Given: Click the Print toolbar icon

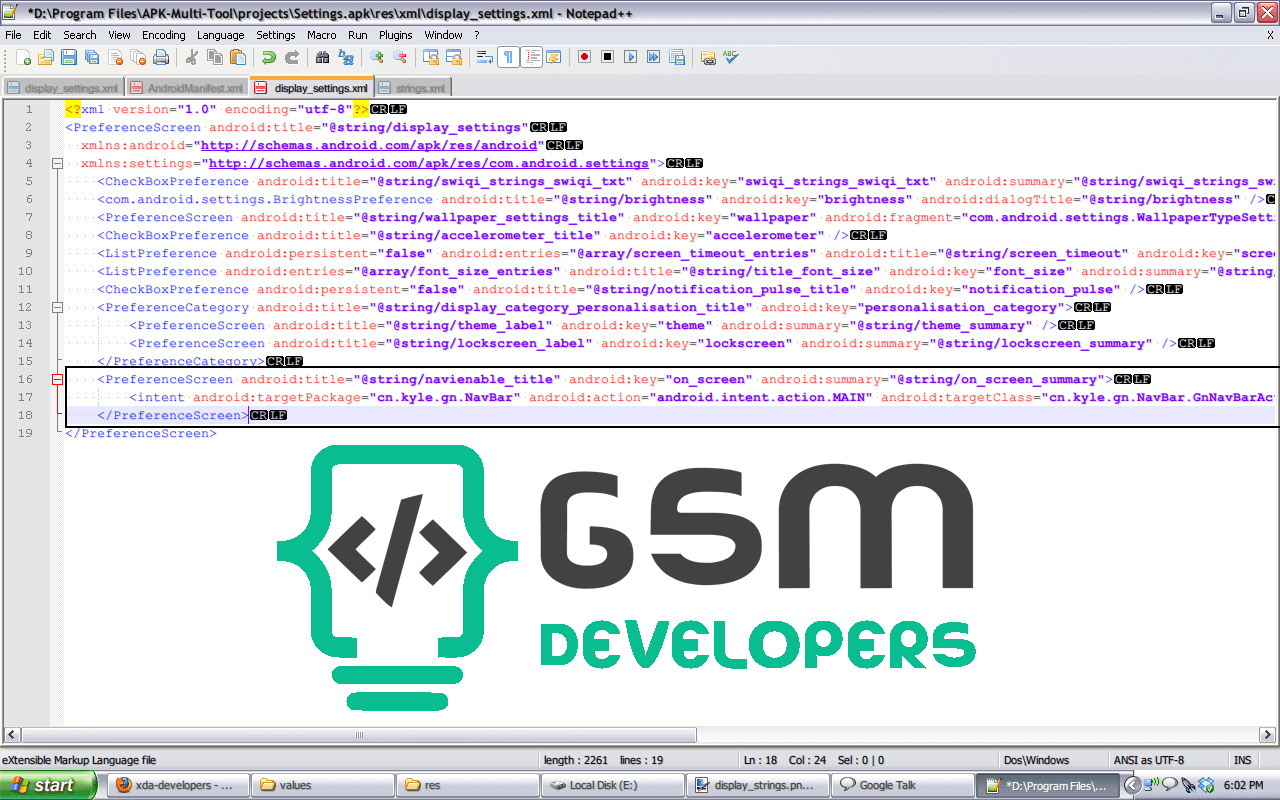Looking at the screenshot, I should (161, 57).
